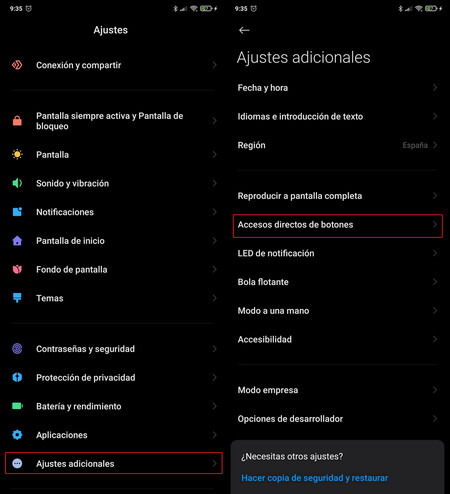Screen dimensions: 450x494
Task: Tap the house icon for Pantalla de inicio
Action: (17, 240)
